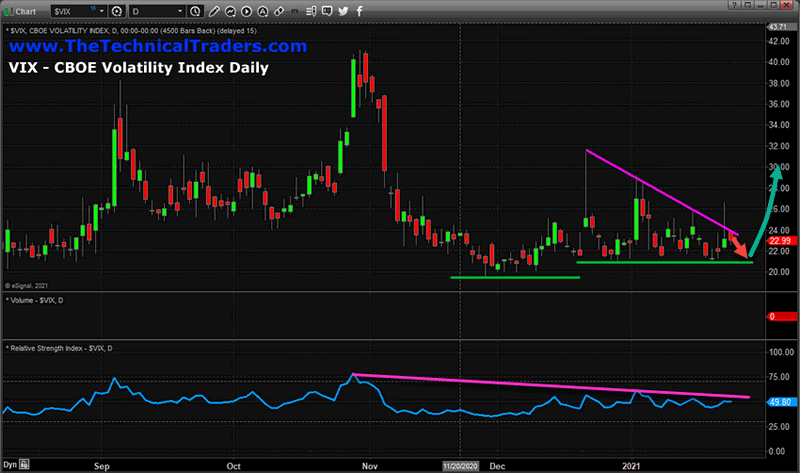Image resolution: width=800 pixels, height=473 pixels.
Task: Select the pencil drawing tool
Action: [214, 11]
